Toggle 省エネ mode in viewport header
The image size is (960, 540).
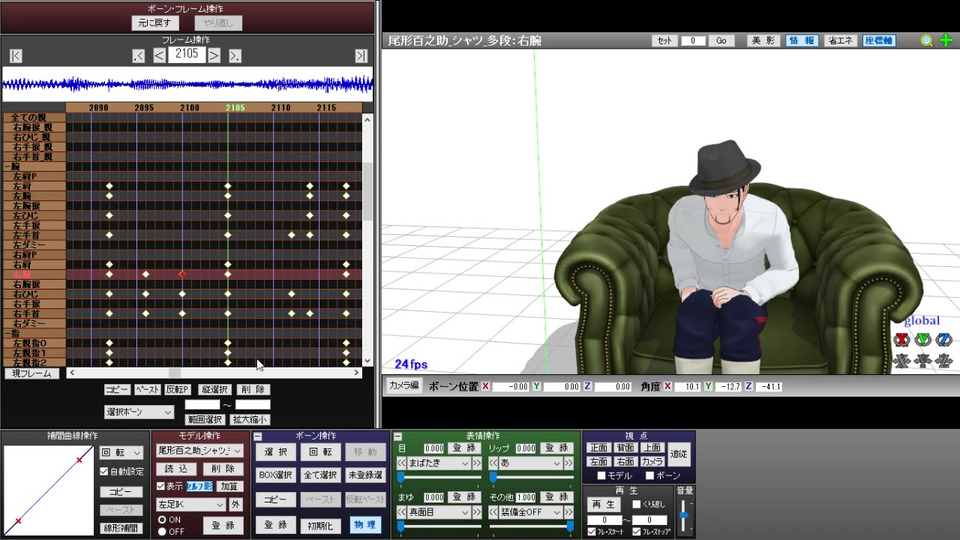[840, 40]
